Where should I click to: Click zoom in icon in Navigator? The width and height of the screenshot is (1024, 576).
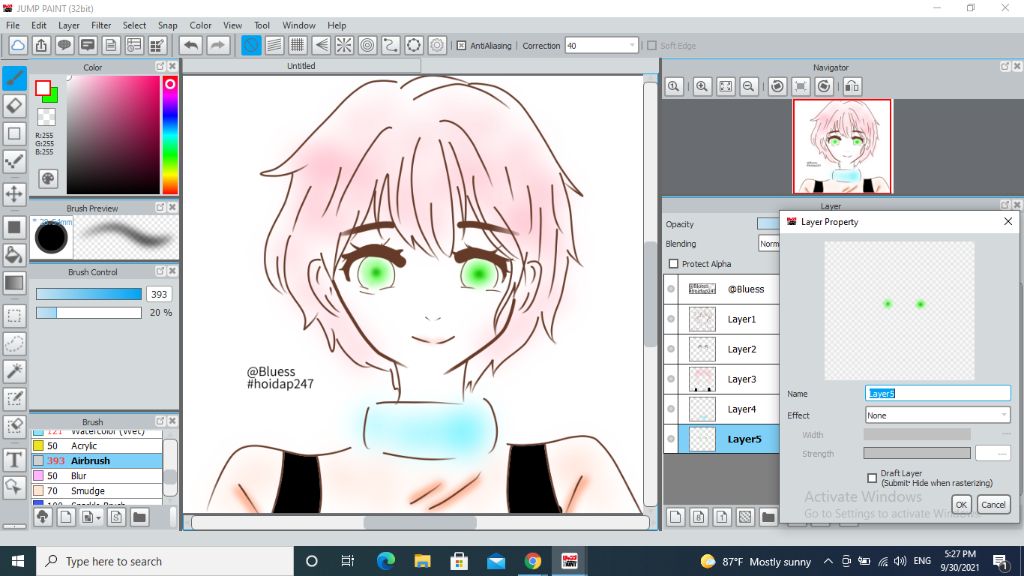coord(702,86)
